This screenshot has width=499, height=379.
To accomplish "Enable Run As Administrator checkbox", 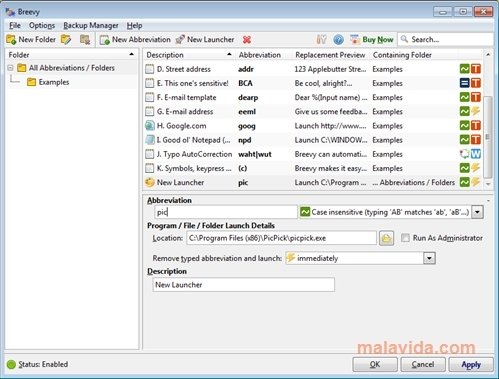I will pyautogui.click(x=405, y=238).
